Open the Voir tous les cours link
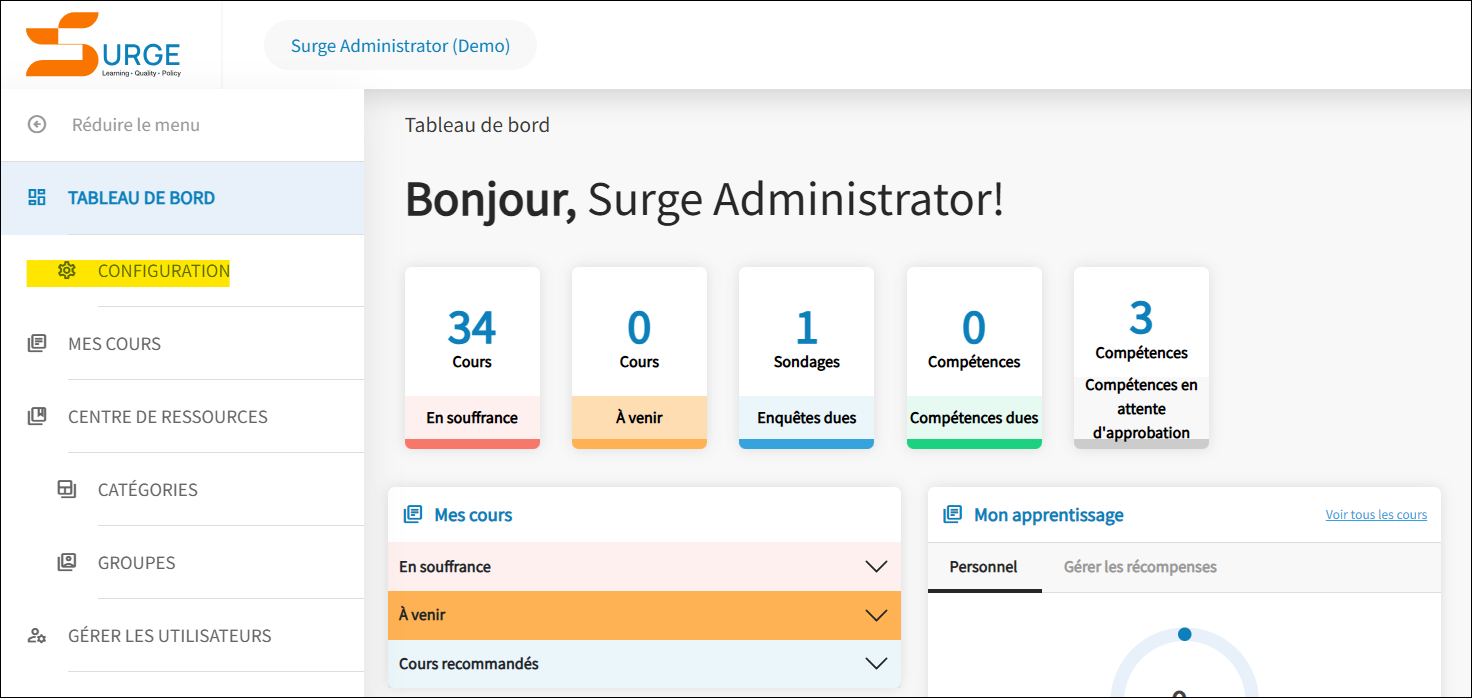The image size is (1472, 698). coord(1376,514)
